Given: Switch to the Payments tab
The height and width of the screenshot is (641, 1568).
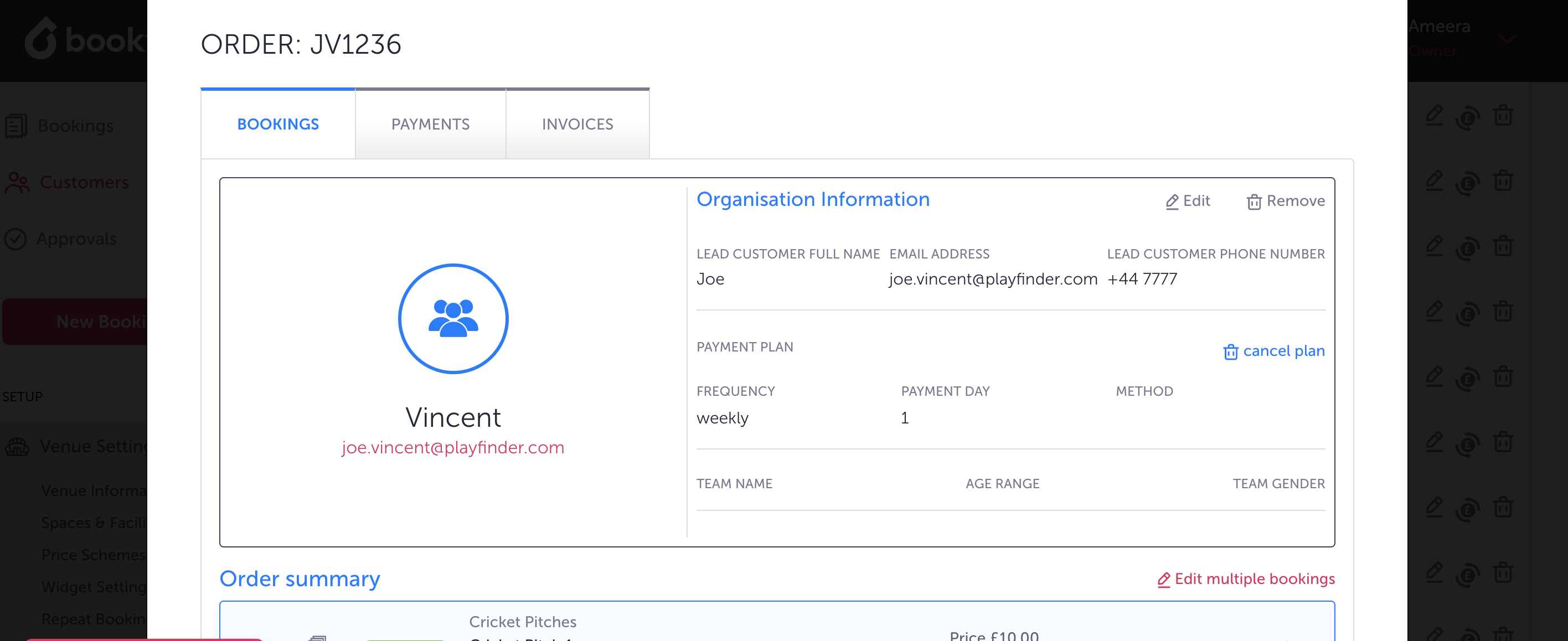Looking at the screenshot, I should [x=430, y=124].
